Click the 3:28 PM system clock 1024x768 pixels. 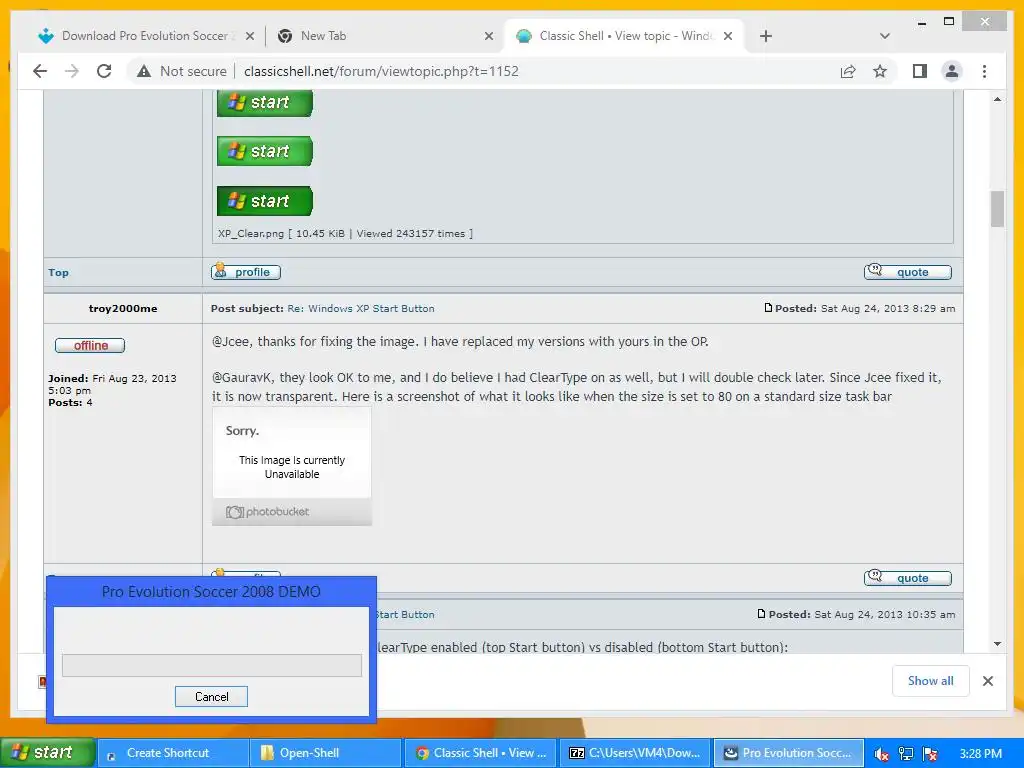coord(980,754)
